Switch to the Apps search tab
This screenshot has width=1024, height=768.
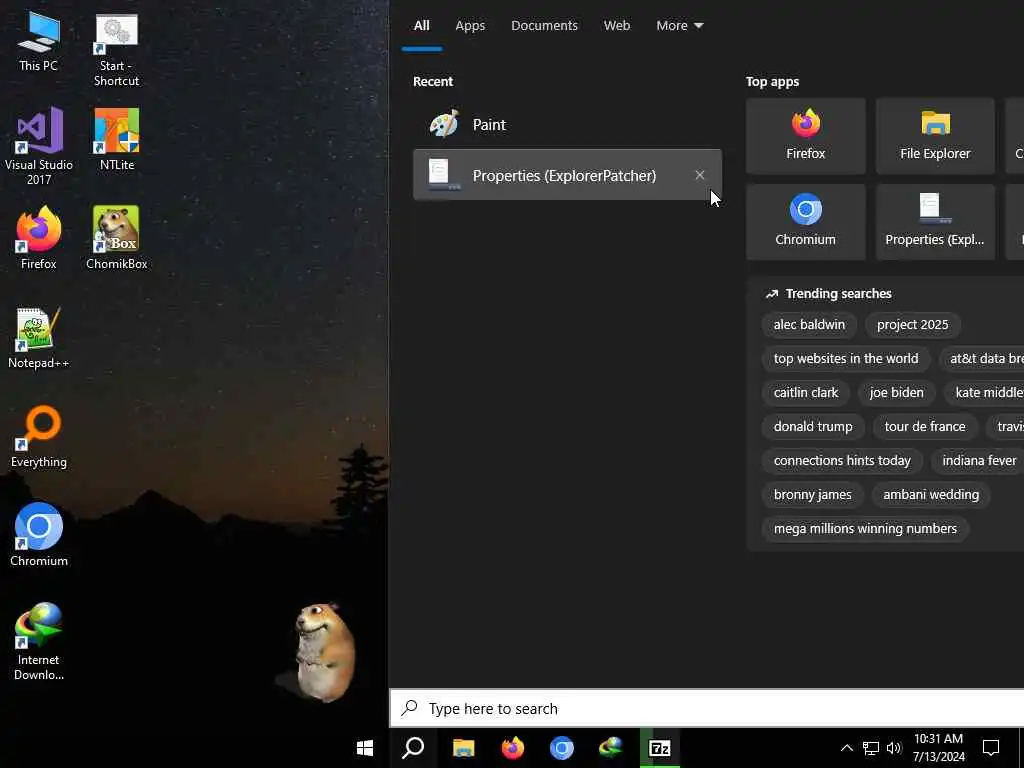(x=470, y=25)
